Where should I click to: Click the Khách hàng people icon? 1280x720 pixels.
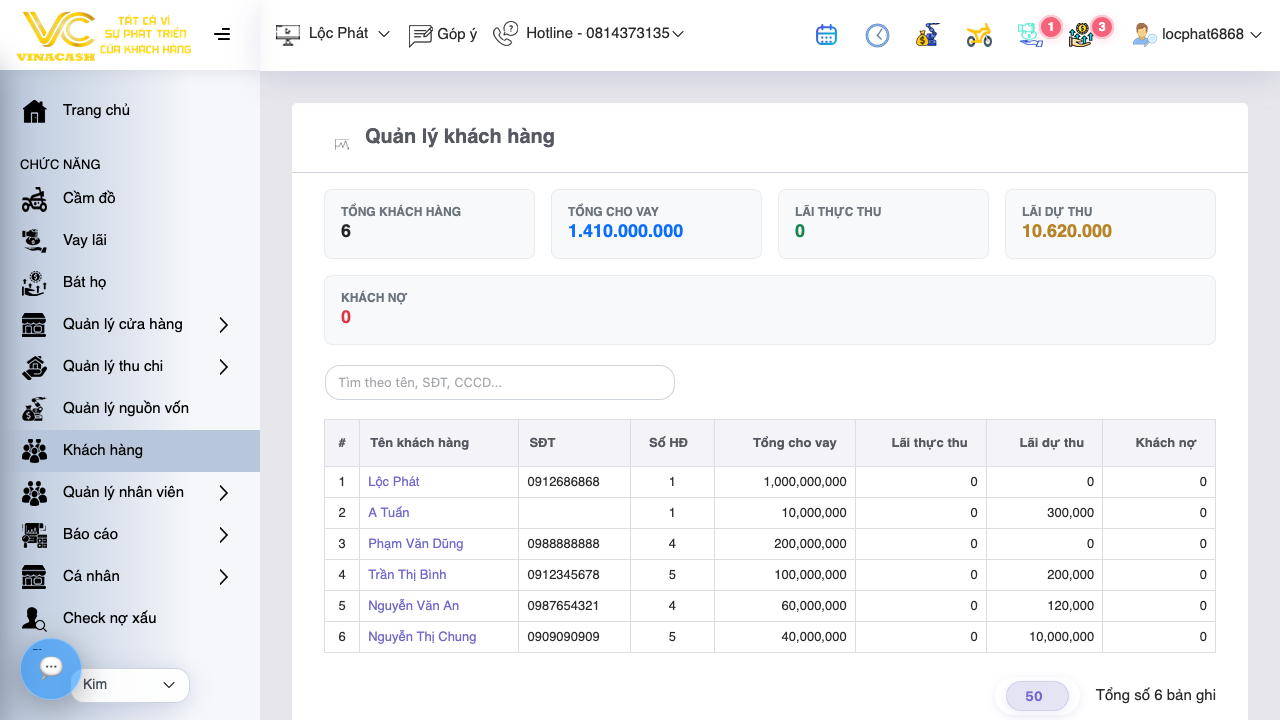click(x=35, y=450)
